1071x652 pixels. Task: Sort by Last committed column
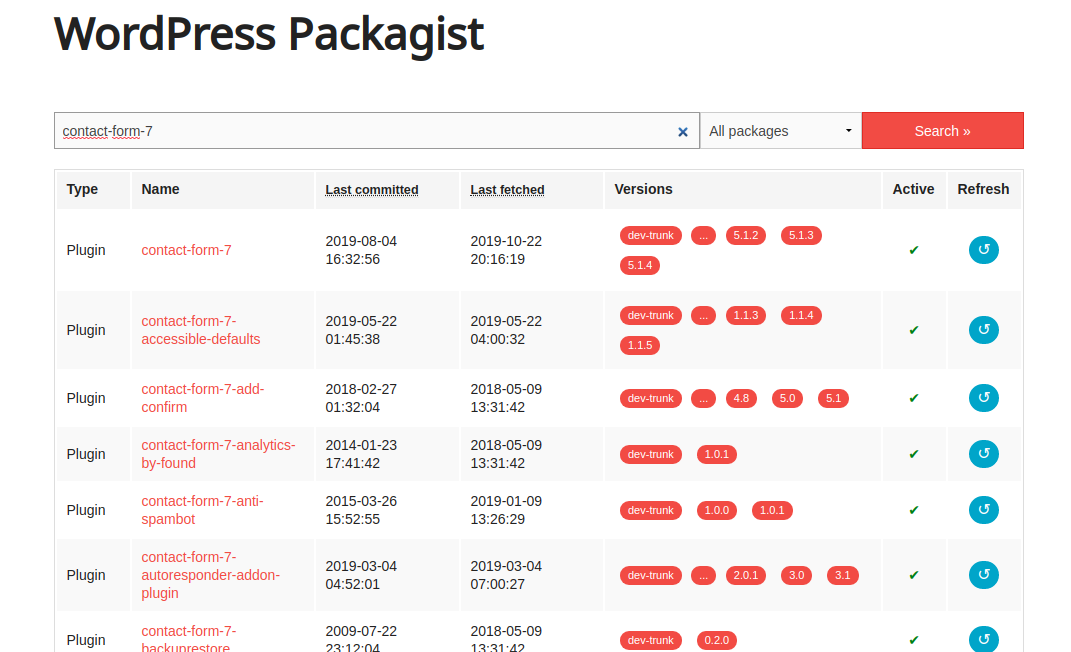click(372, 189)
